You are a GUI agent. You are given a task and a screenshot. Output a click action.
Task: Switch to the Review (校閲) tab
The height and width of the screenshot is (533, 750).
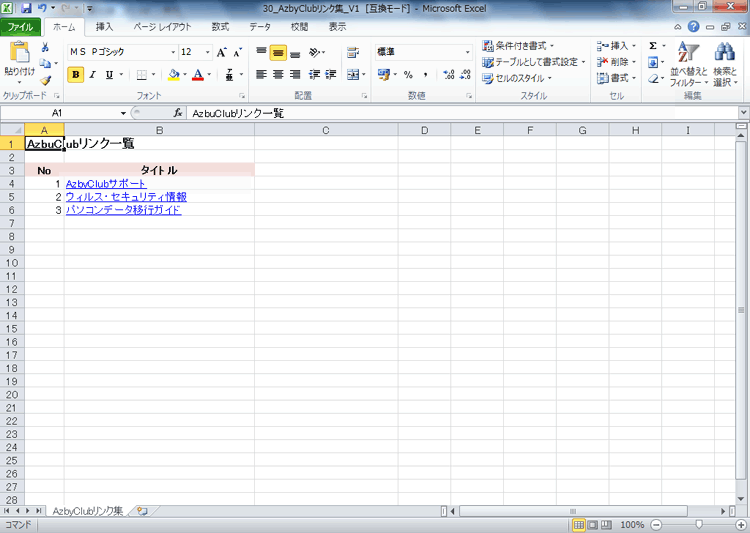click(299, 27)
